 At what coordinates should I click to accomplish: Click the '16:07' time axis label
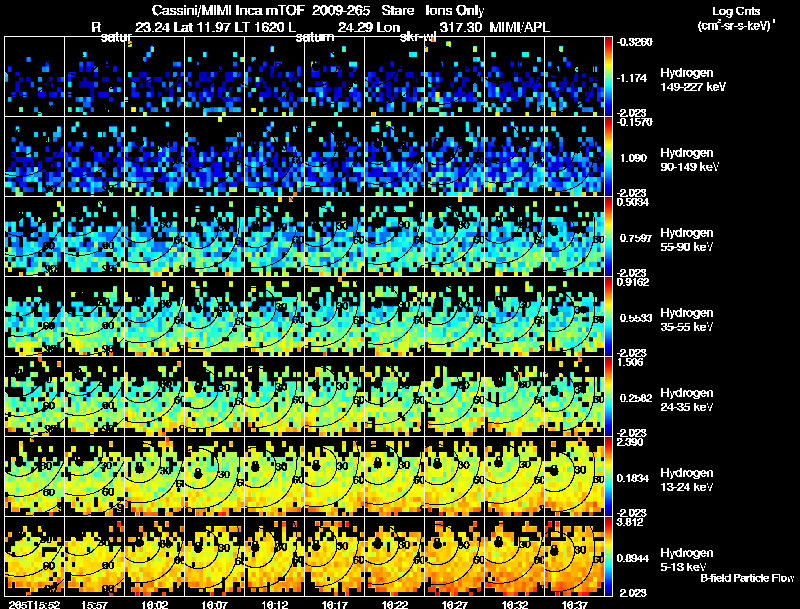214,604
